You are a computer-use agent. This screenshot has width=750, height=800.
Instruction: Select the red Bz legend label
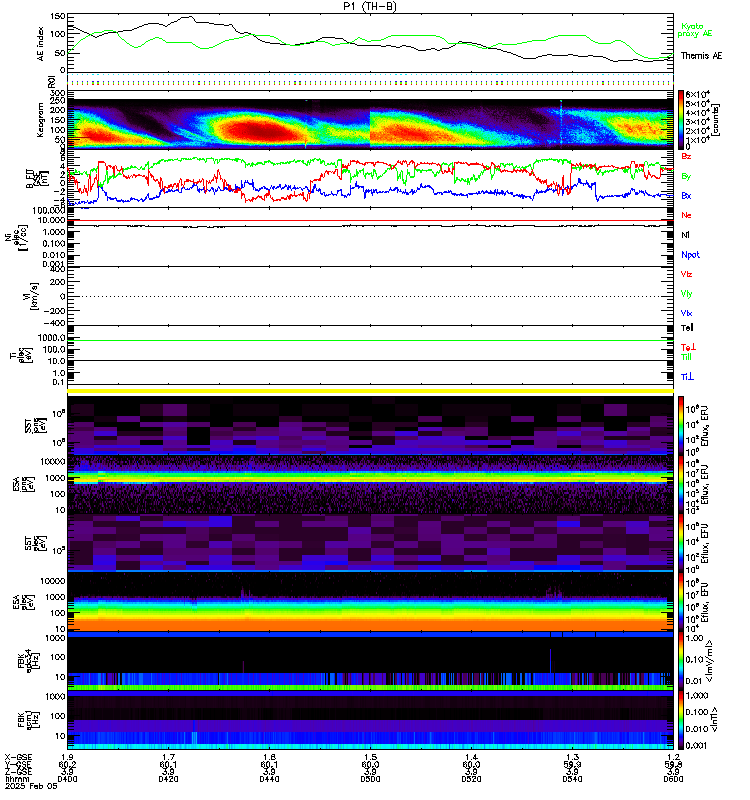coord(686,156)
